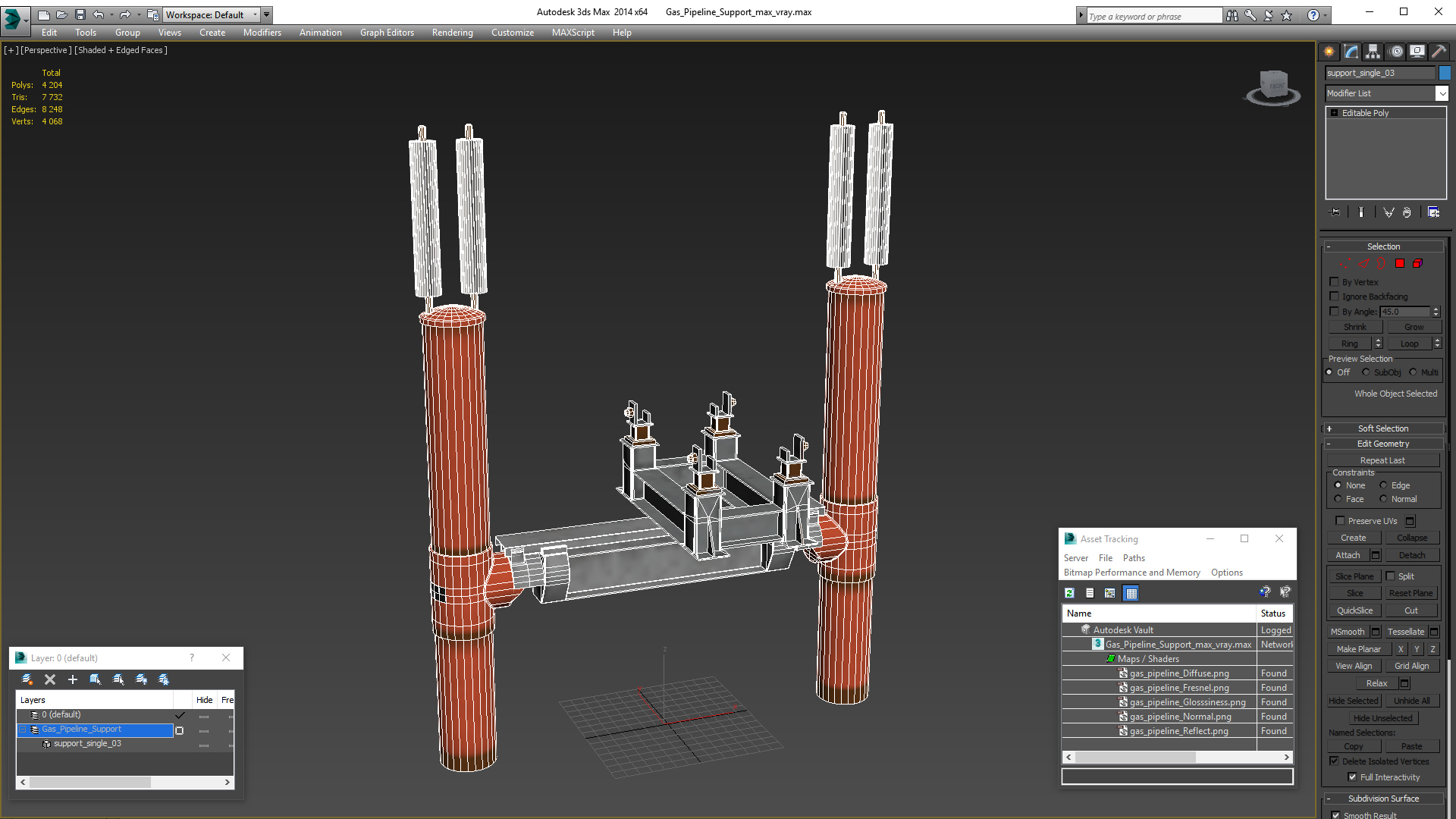This screenshot has height=819, width=1456.
Task: Select Polygon sub-object level red square
Action: 1400,263
